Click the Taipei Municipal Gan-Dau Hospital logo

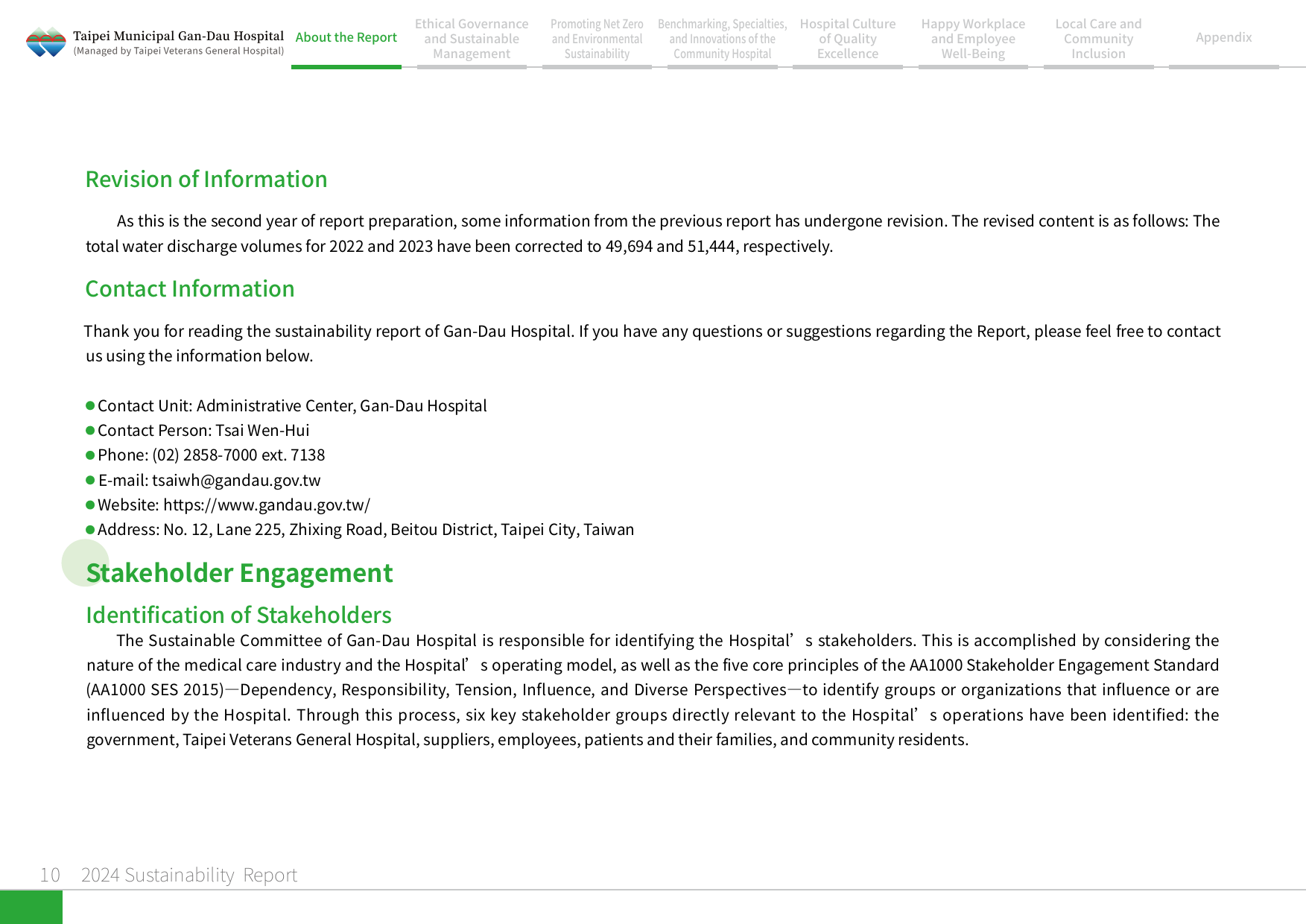46,42
